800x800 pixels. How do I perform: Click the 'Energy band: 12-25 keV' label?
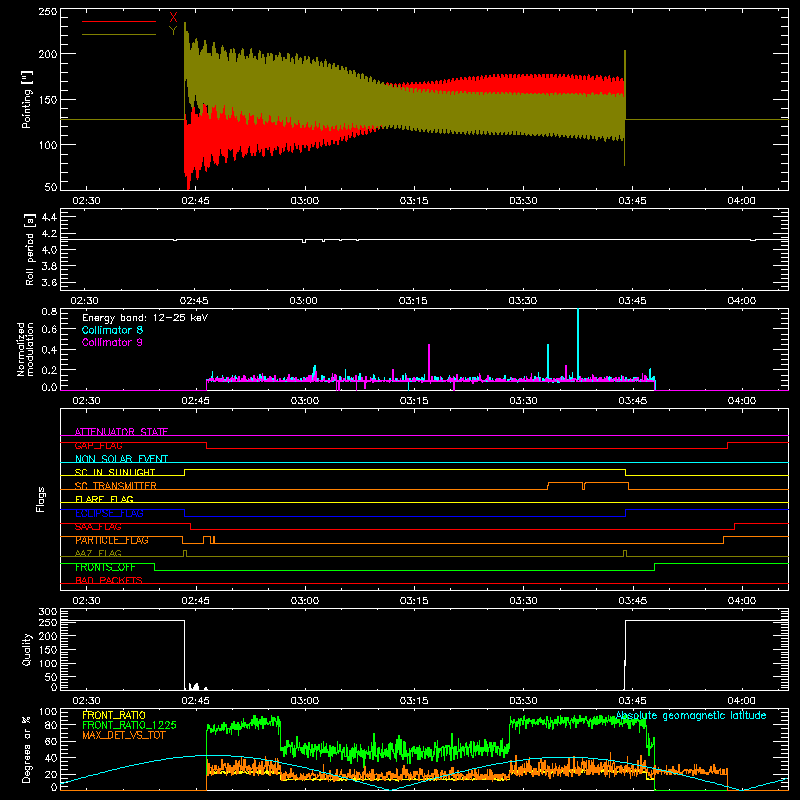tap(145, 318)
